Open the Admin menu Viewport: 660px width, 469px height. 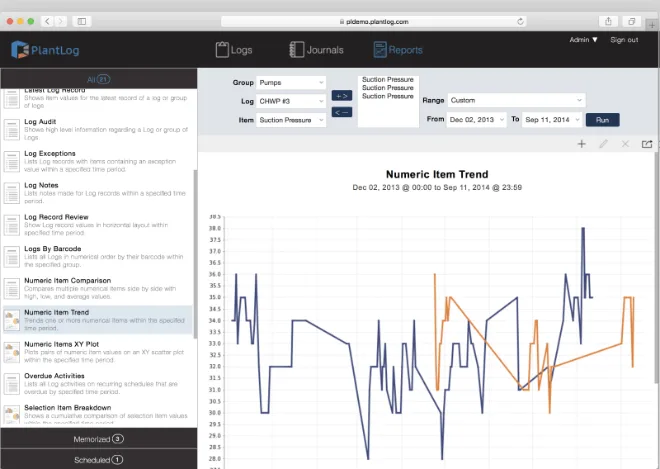(x=583, y=40)
